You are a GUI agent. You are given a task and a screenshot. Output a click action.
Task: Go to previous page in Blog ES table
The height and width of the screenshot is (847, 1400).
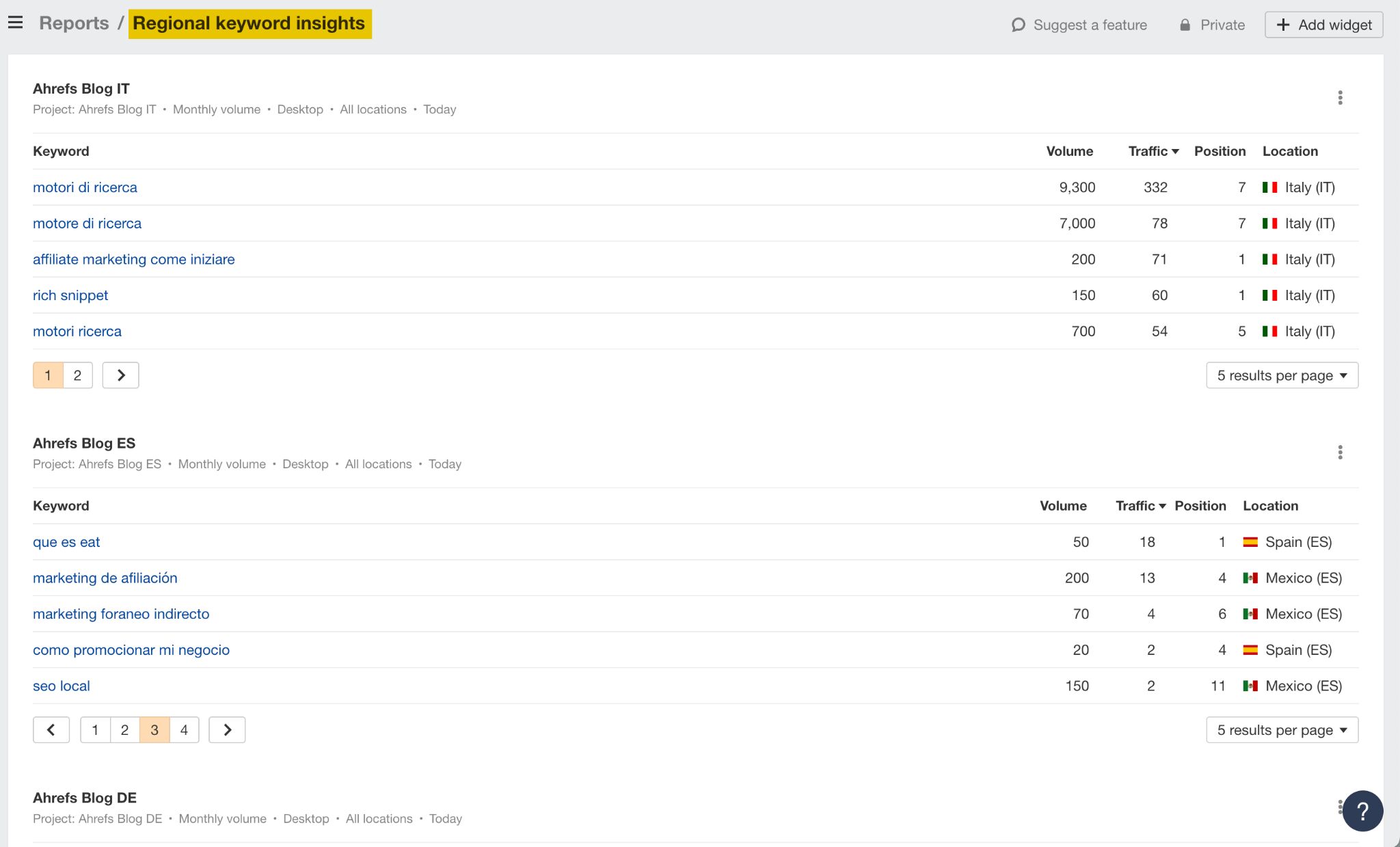(51, 730)
